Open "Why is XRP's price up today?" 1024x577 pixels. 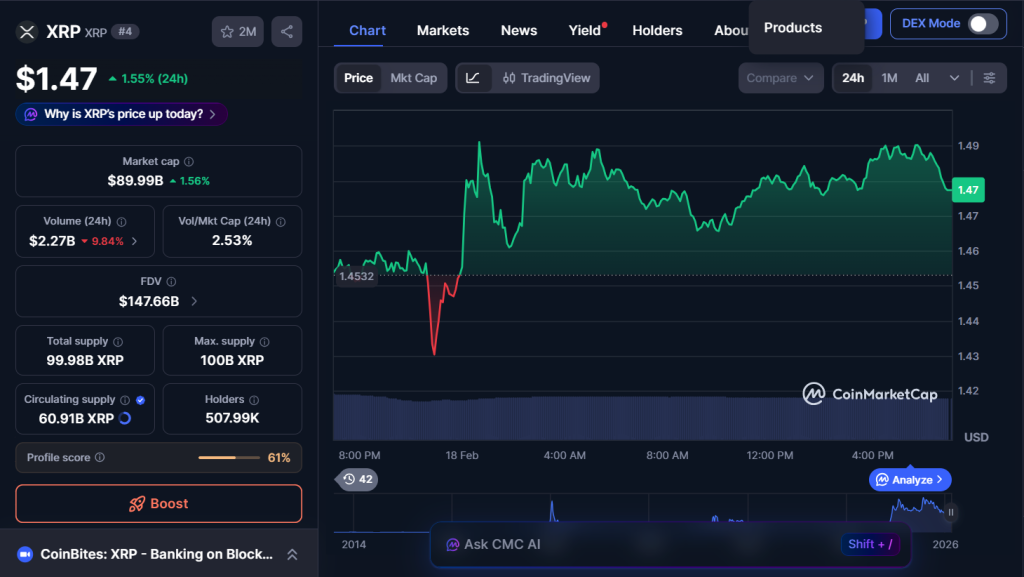(121, 114)
